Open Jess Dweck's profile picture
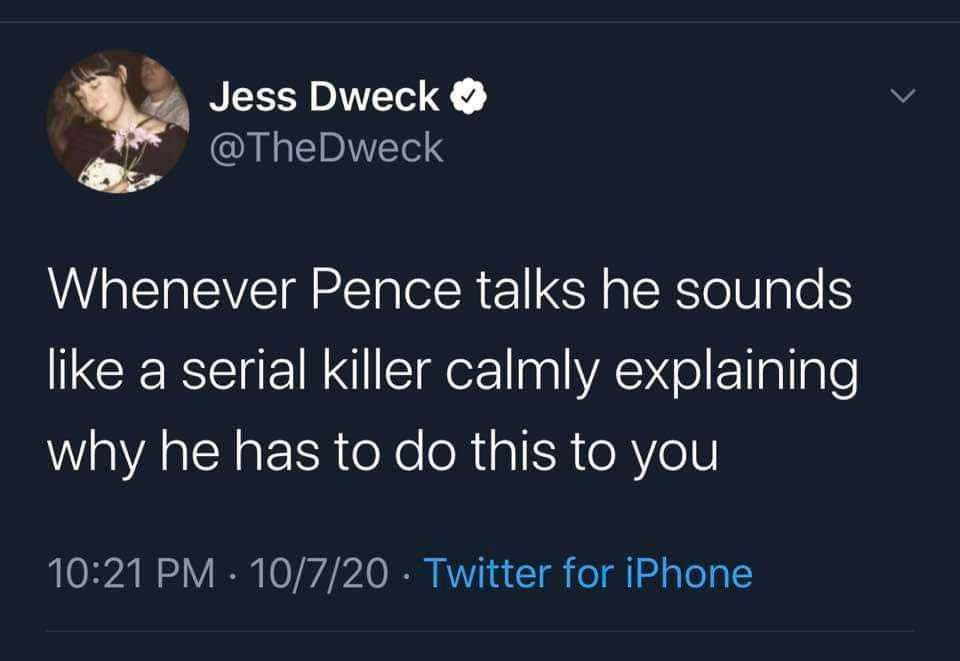The height and width of the screenshot is (661, 960). [x=118, y=122]
